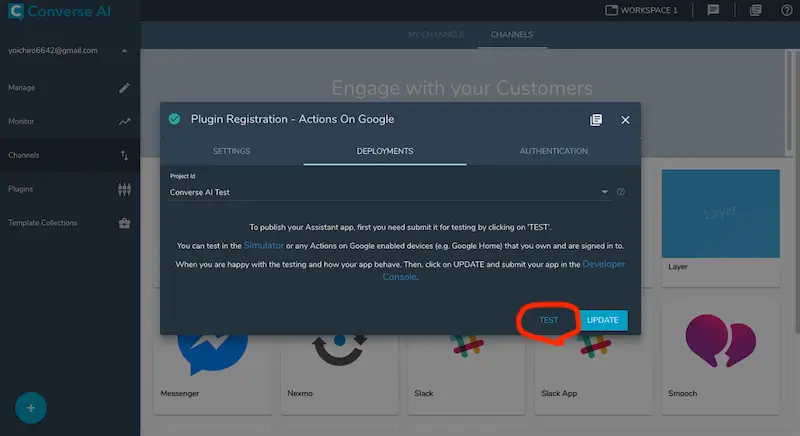
Task: Open Template Collections briefcase icon
Action: tap(124, 223)
